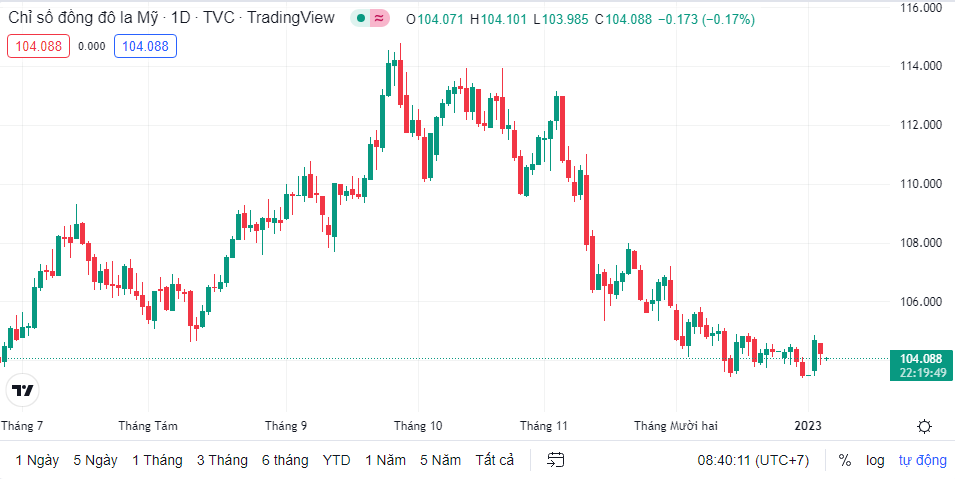This screenshot has height=479, width=955.
Task: Toggle logarithmic scale
Action: [x=875, y=460]
